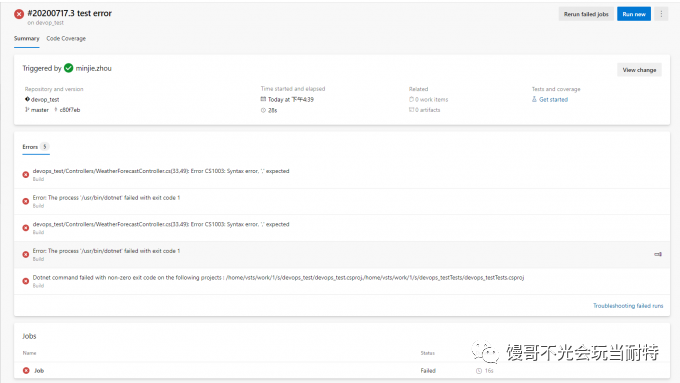Click the 'Today at' start time text
680x383 pixels.
point(291,99)
